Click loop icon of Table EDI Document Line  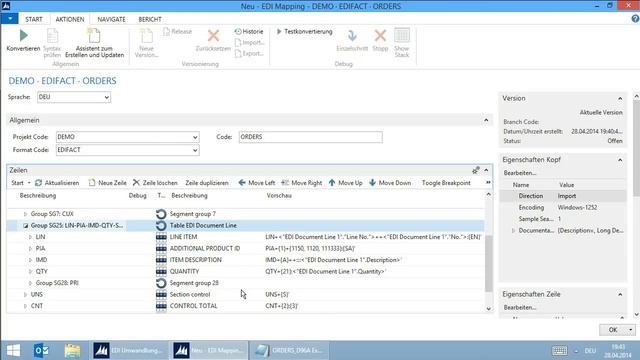click(x=161, y=225)
